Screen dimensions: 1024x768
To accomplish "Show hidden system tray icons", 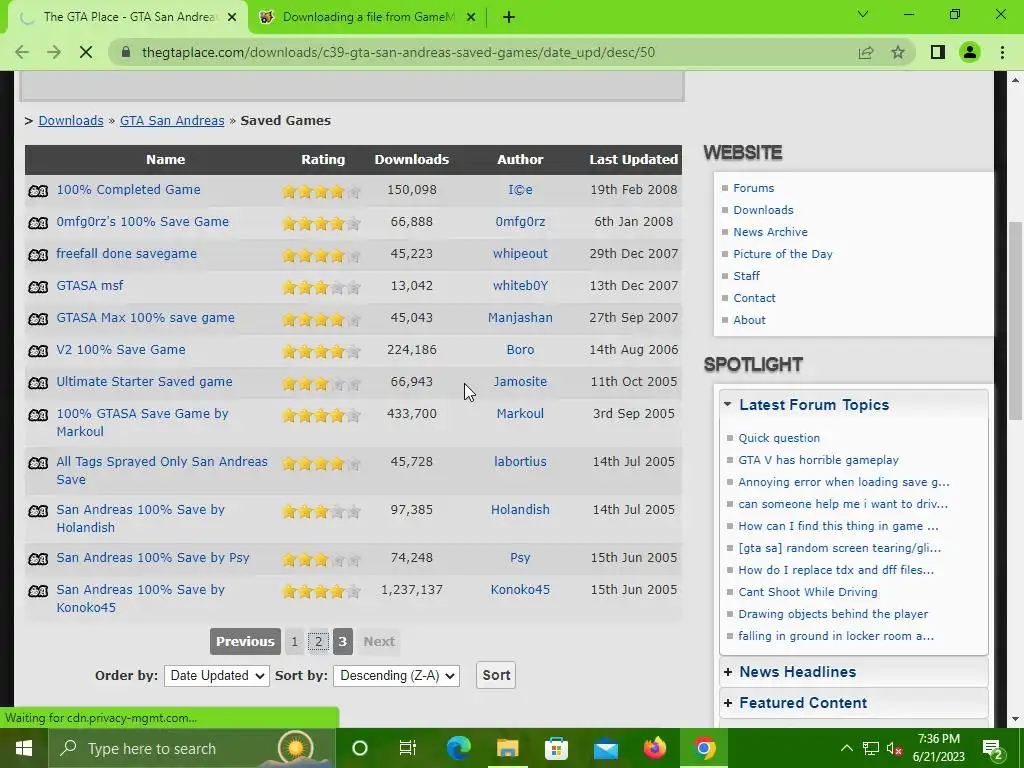I will [x=846, y=748].
